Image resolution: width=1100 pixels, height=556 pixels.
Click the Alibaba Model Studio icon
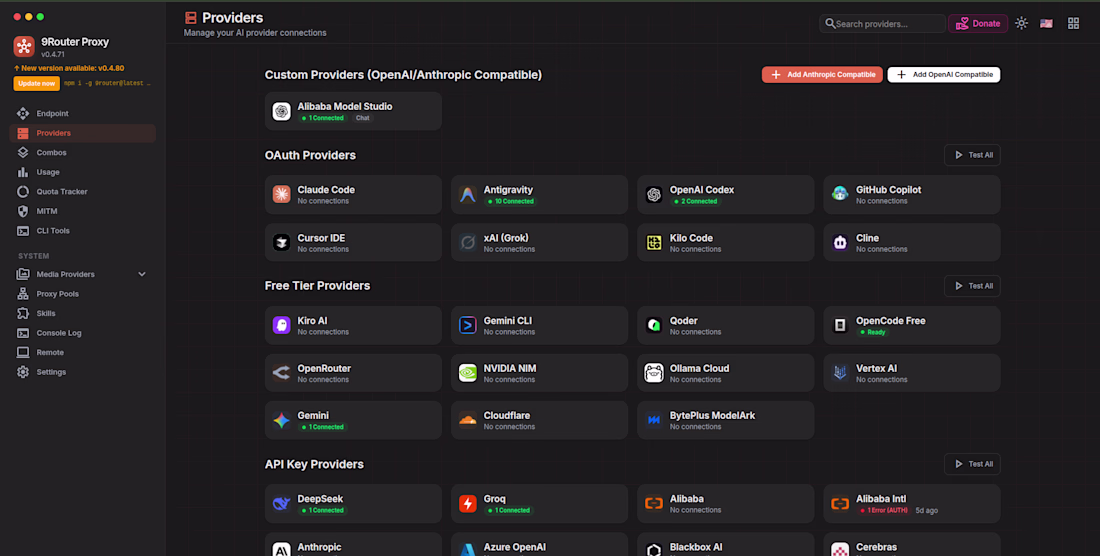pos(281,111)
